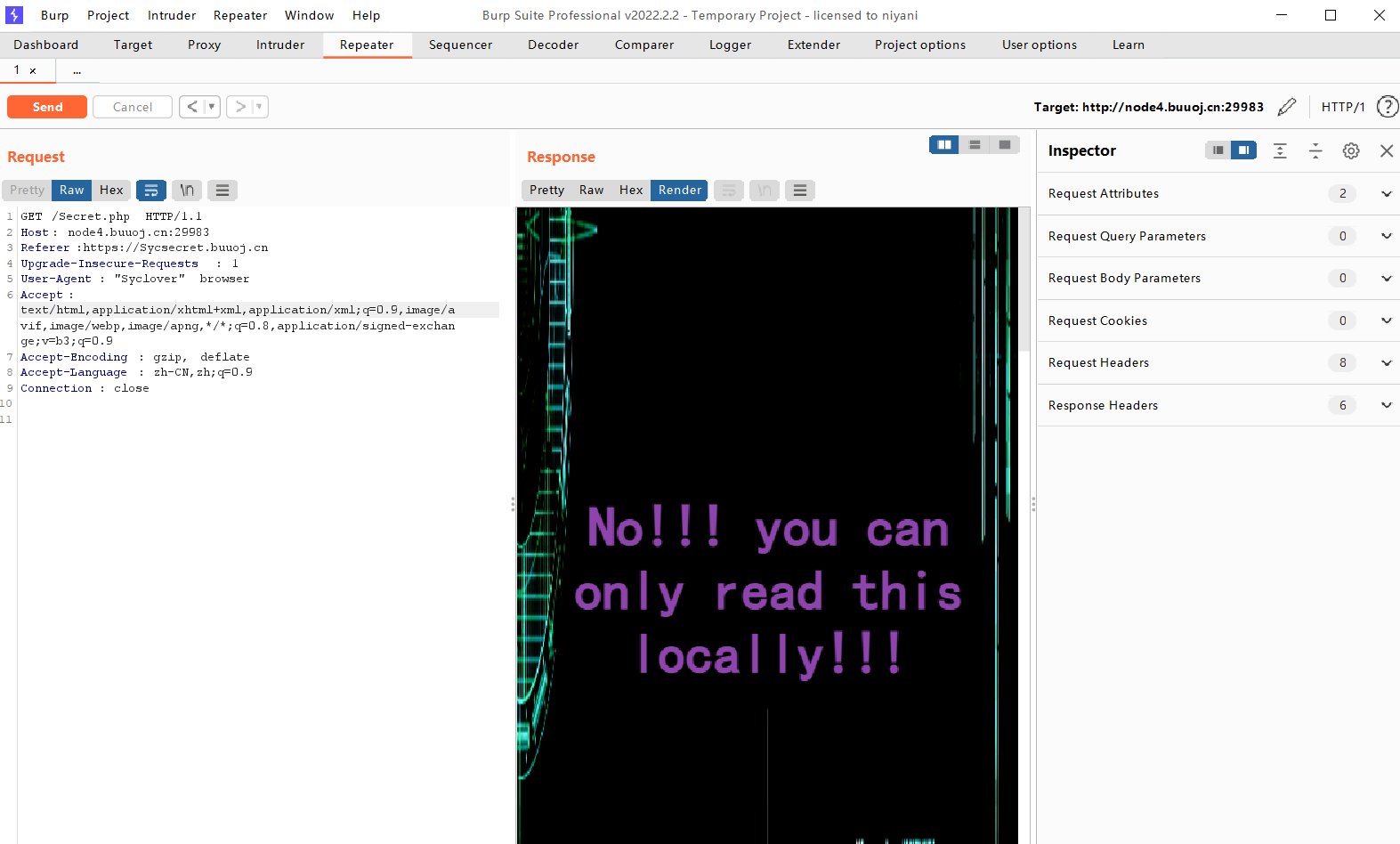
Task: Go forward to next request arrow
Action: point(240,107)
